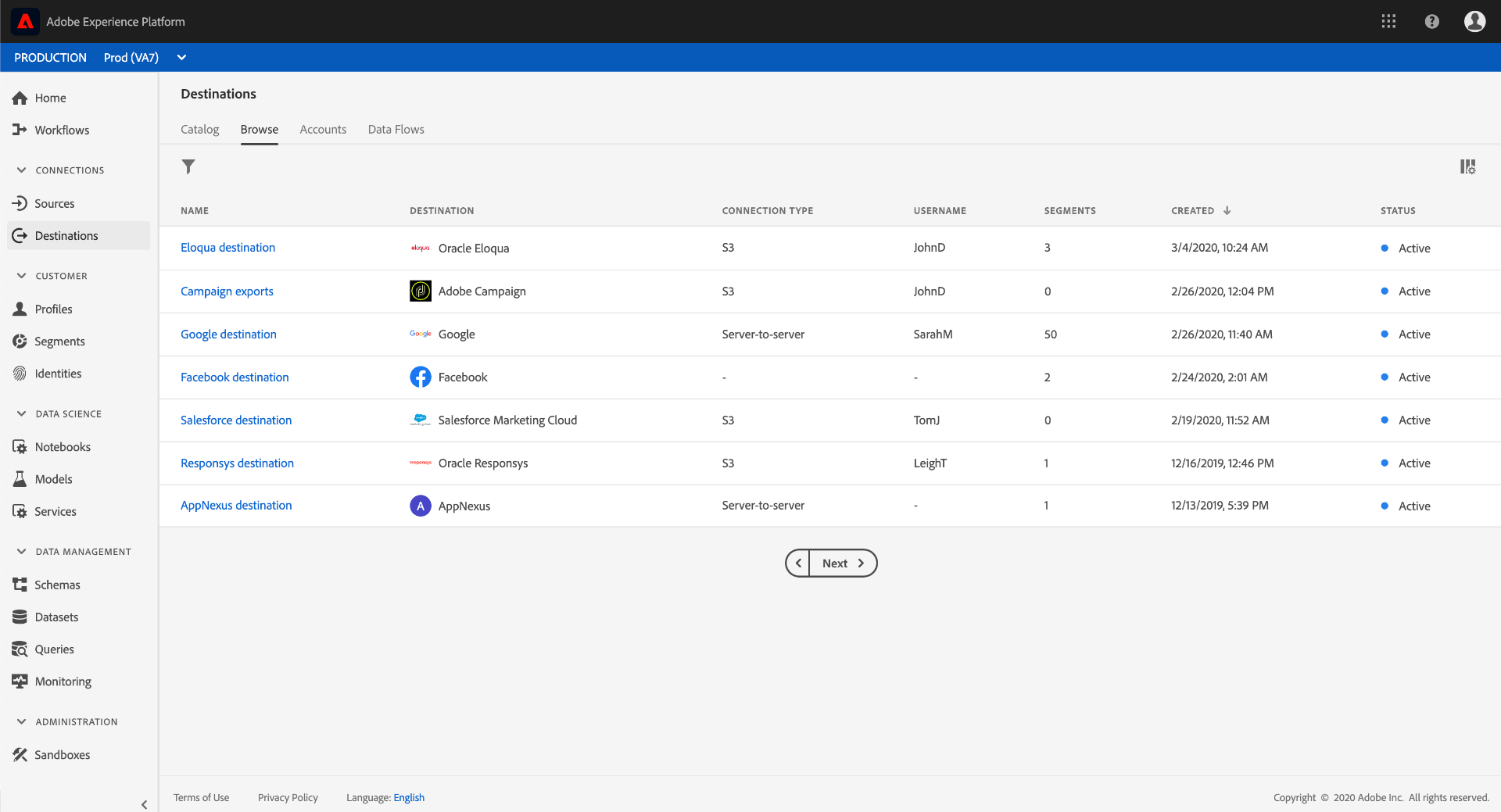This screenshot has width=1501, height=812.
Task: Open column settings icon
Action: [1467, 166]
